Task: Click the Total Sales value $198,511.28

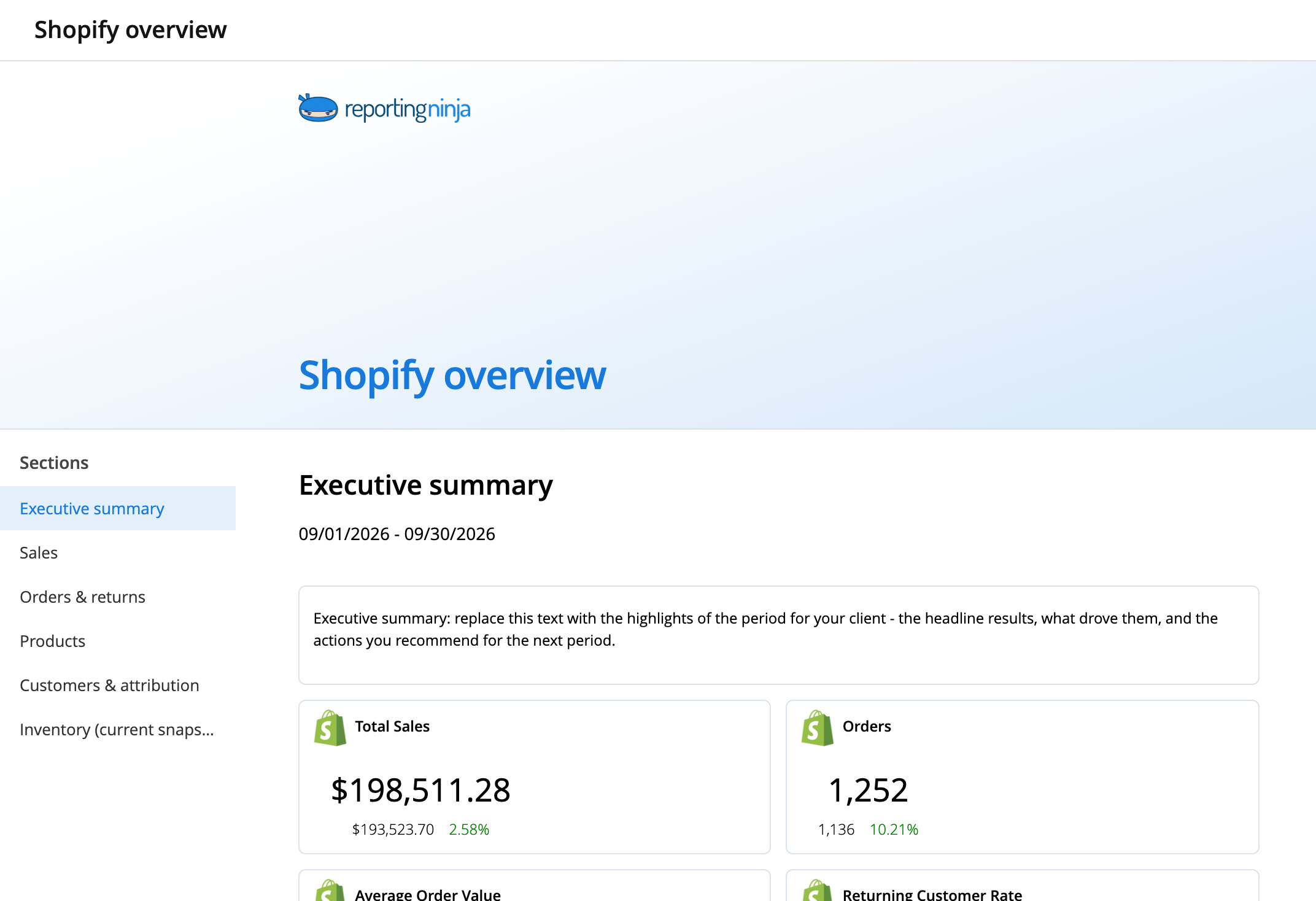Action: [420, 790]
